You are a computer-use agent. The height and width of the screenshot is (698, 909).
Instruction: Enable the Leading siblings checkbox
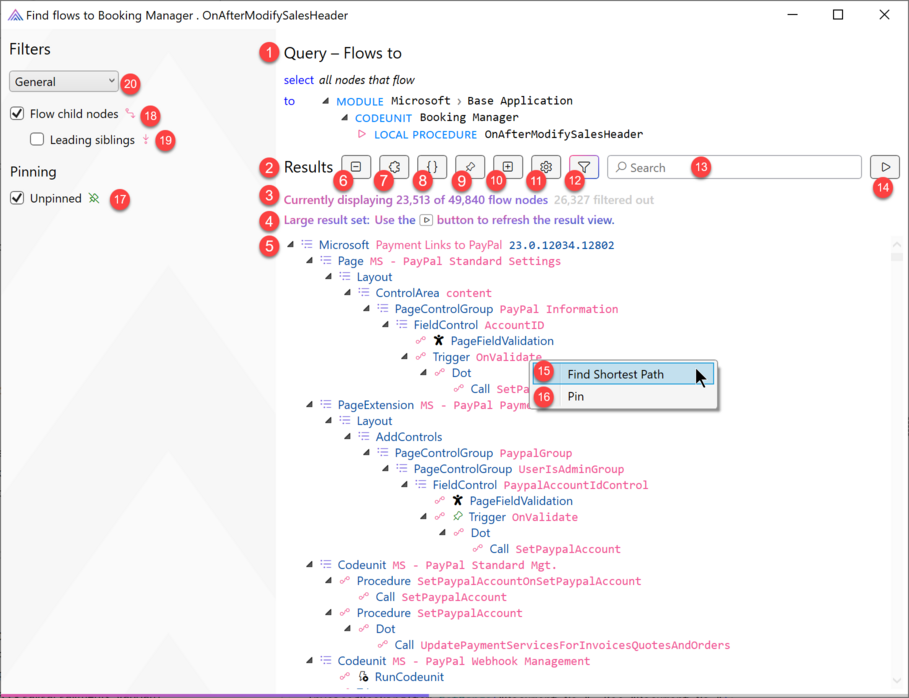coord(37,140)
